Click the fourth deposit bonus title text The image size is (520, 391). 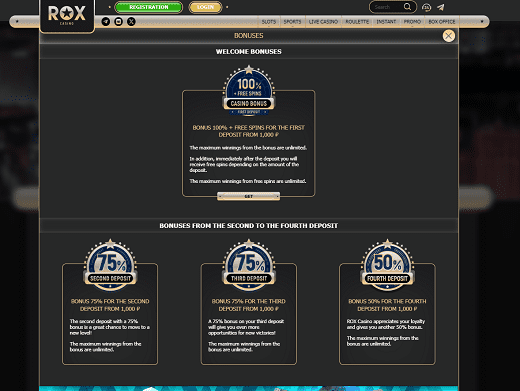[x=387, y=305]
